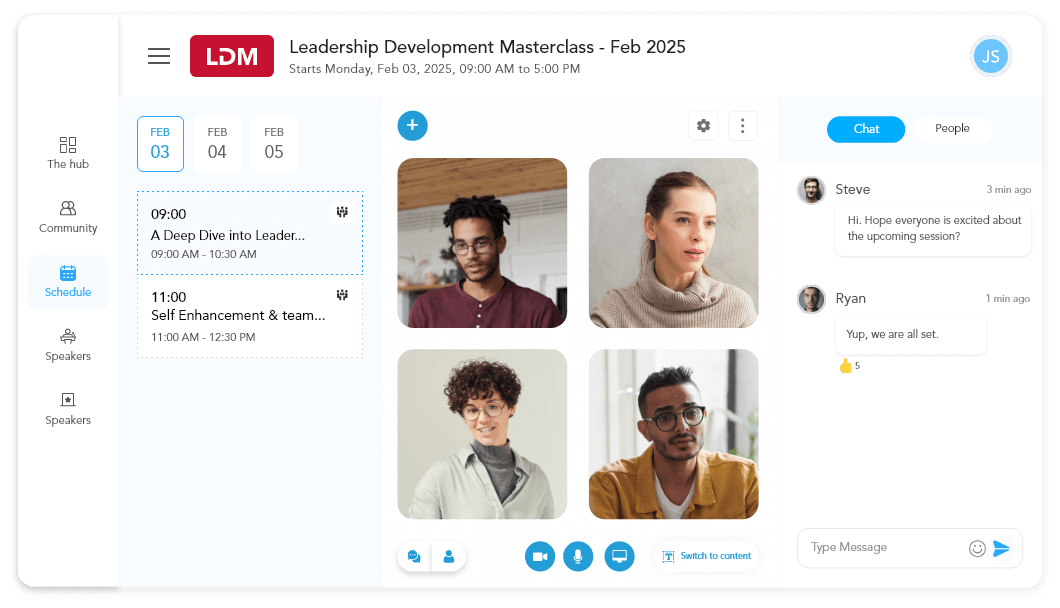Open the emoji picker in chat
This screenshot has height=608, width=1060.
click(977, 548)
